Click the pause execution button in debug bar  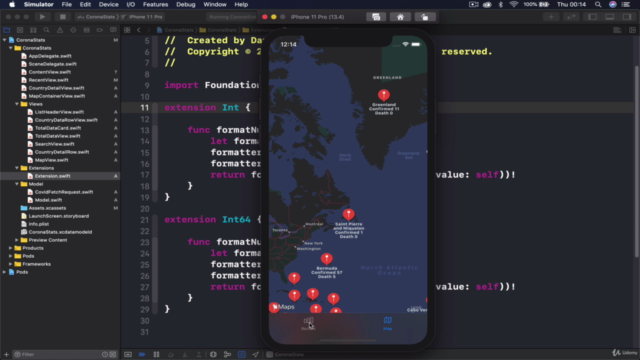point(156,354)
